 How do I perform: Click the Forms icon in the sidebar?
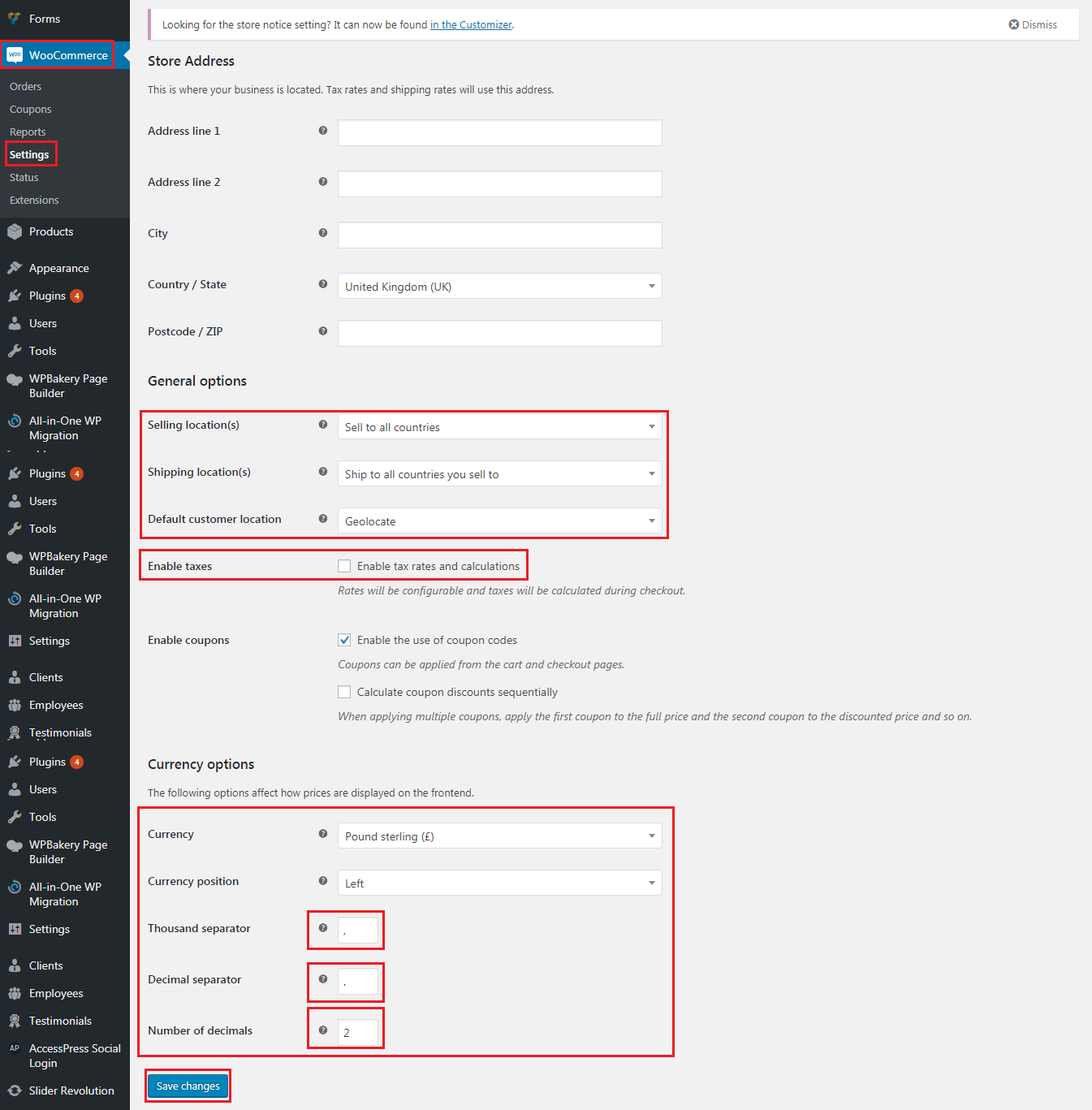point(15,18)
